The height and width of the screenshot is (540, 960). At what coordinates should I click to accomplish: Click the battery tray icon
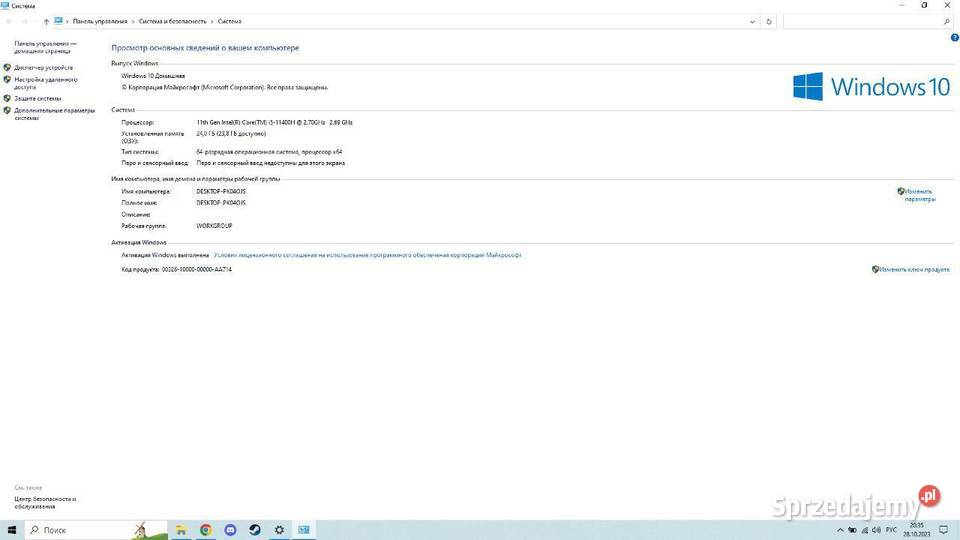pos(852,530)
